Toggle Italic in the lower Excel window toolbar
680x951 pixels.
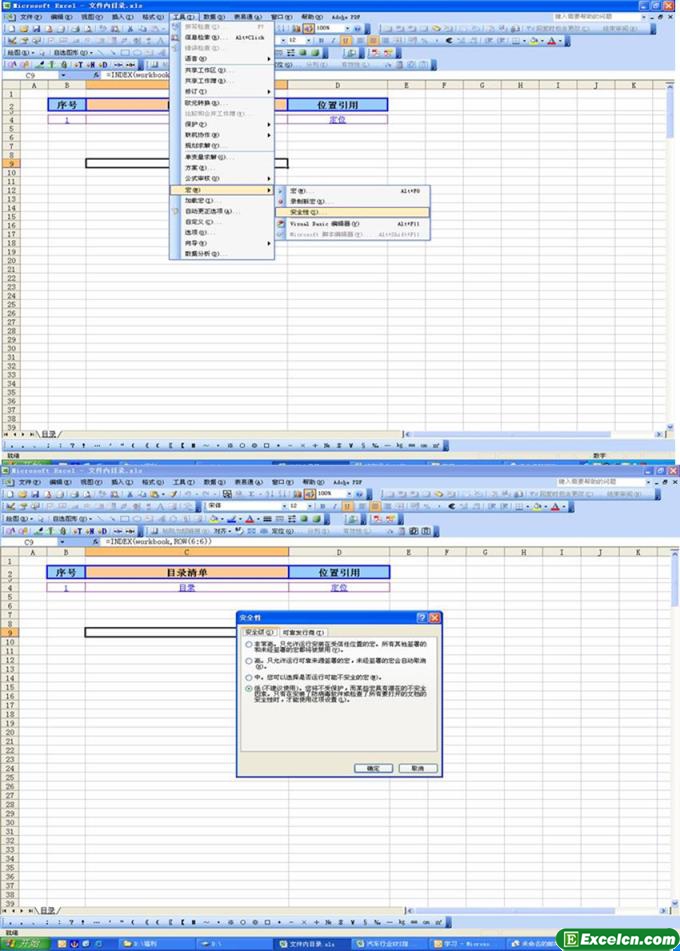coord(335,506)
